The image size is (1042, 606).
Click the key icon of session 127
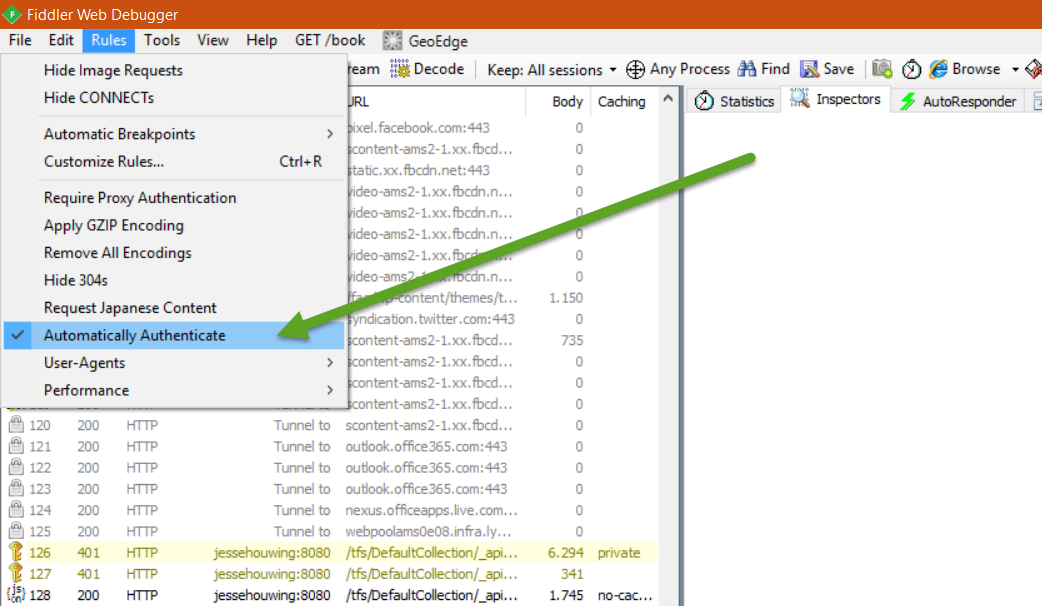(16, 573)
